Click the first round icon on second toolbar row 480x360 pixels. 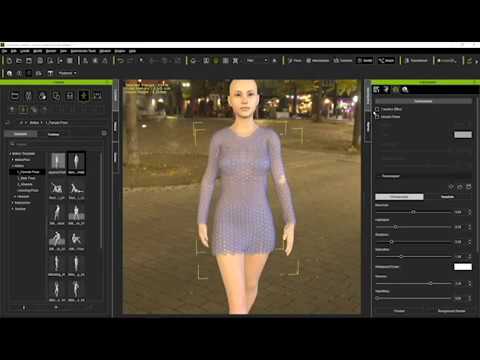click(9, 73)
